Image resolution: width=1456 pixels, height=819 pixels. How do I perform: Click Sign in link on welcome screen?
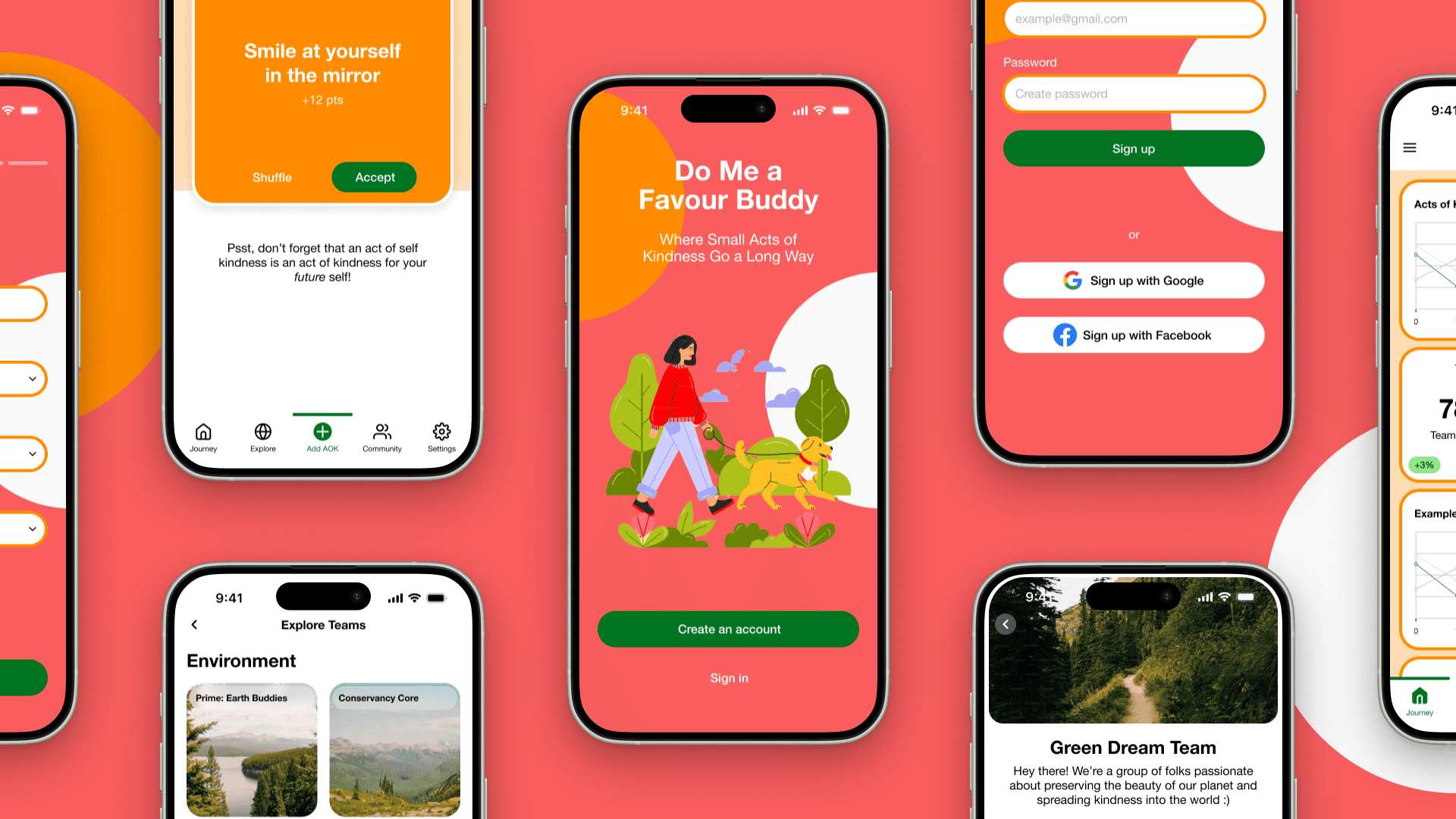[x=727, y=678]
